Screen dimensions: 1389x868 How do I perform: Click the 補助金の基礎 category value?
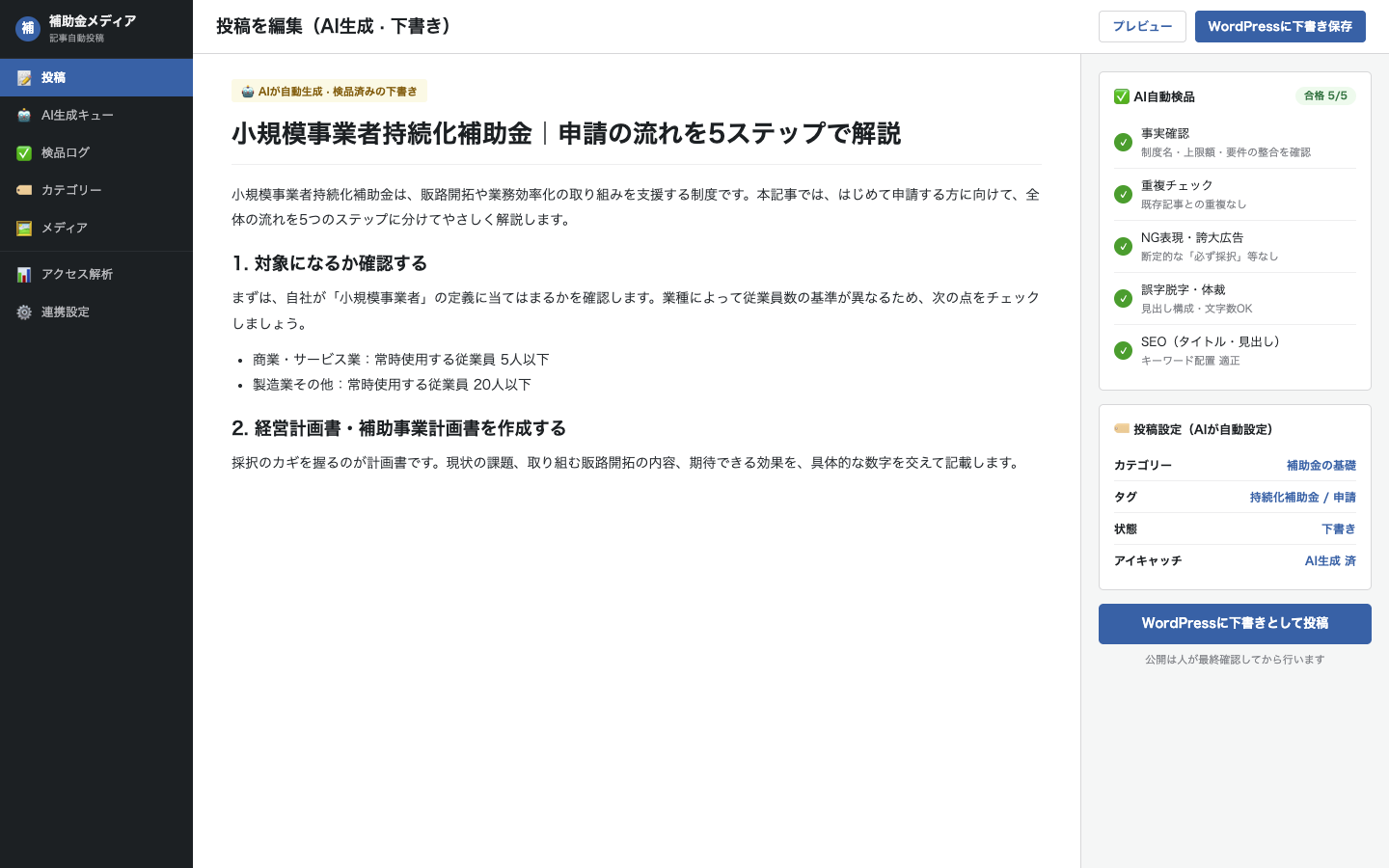point(1321,466)
